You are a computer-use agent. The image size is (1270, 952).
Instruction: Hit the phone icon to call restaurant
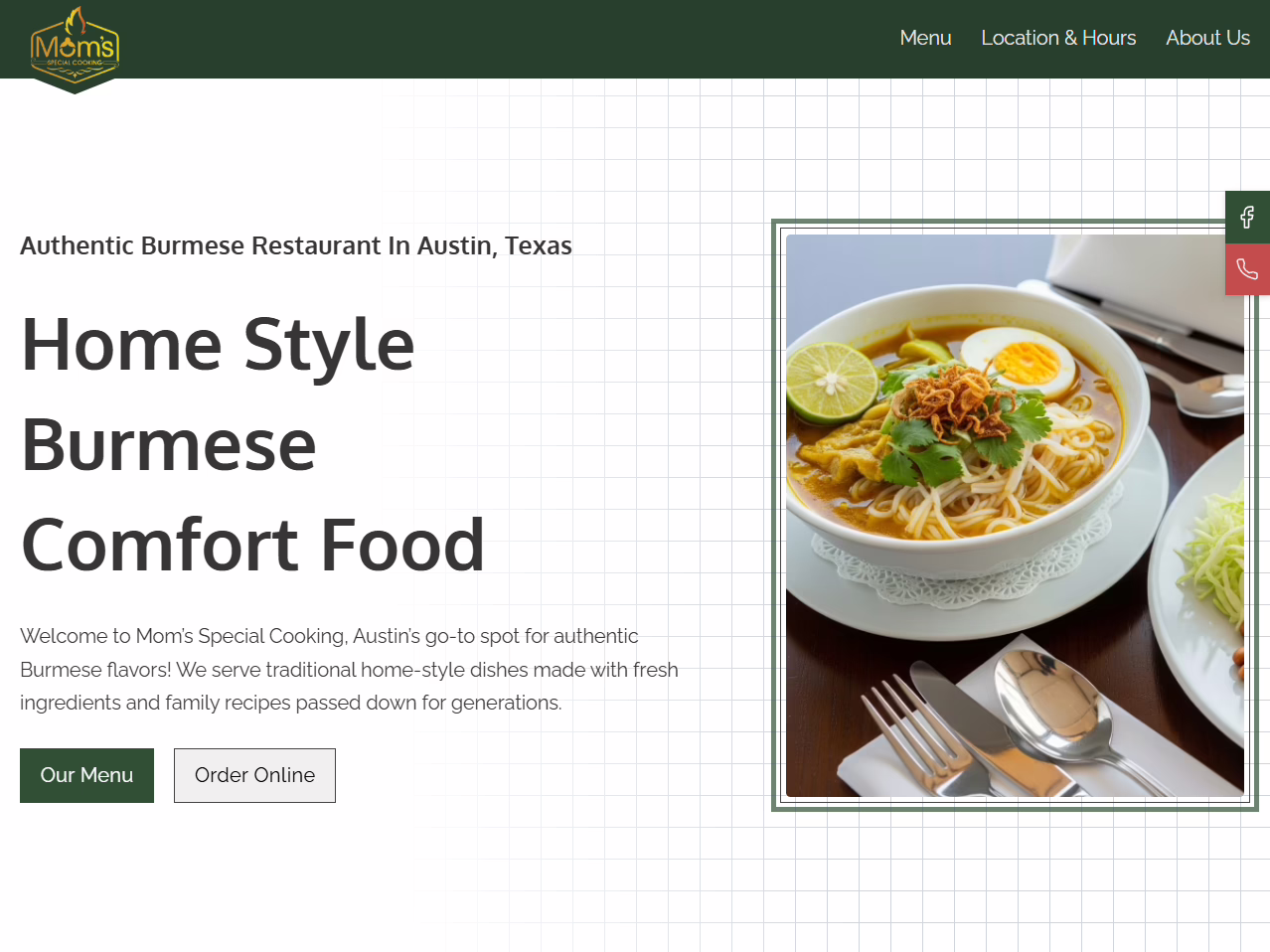1247,269
